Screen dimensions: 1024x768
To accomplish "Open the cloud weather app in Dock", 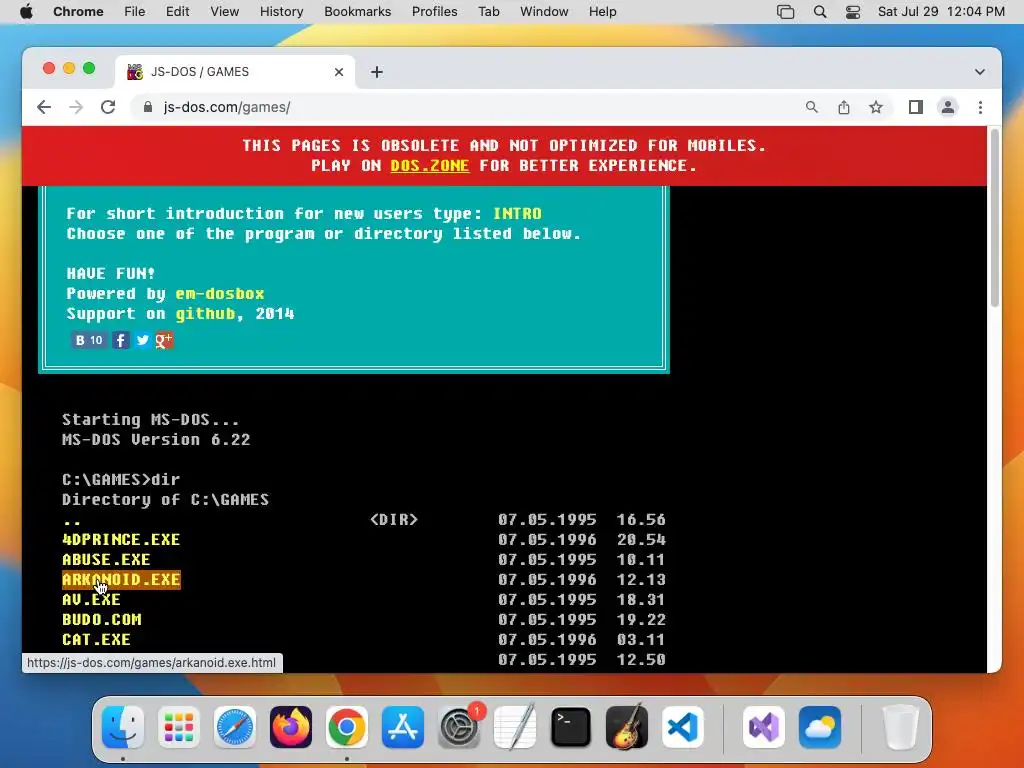I will [820, 727].
